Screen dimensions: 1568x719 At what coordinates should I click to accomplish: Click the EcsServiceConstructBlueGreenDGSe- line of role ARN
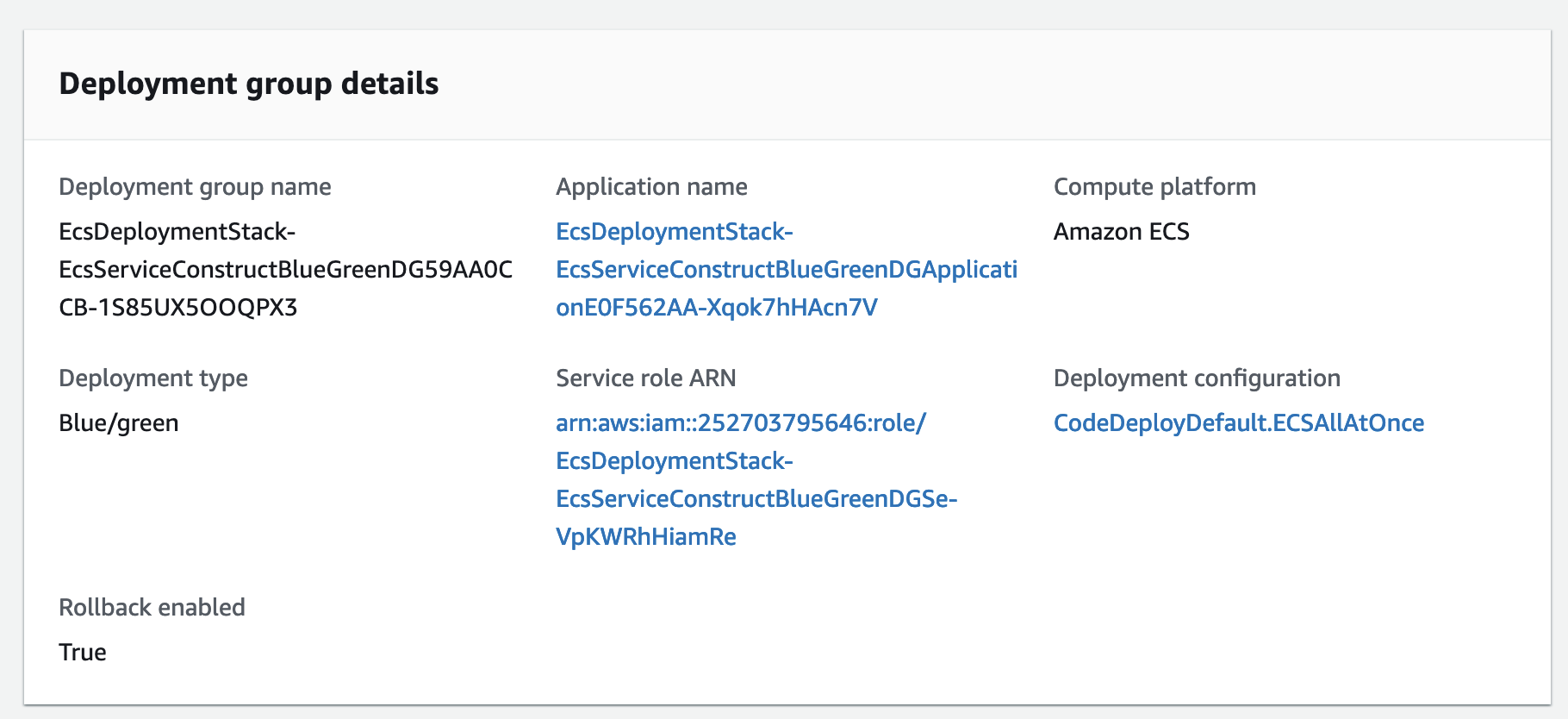tap(756, 499)
